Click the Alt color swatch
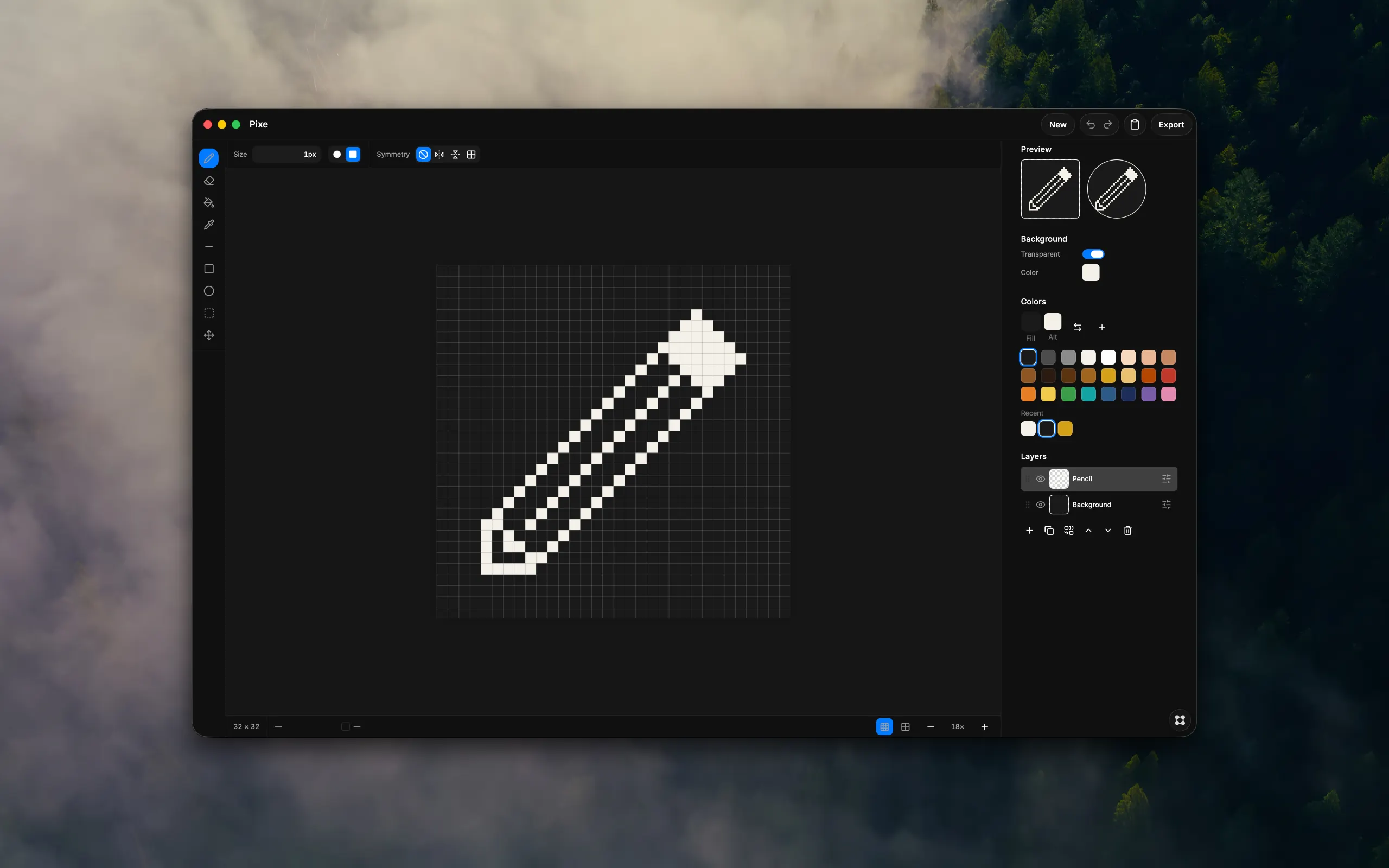Screen dimensions: 1389x868 coord(1053,322)
